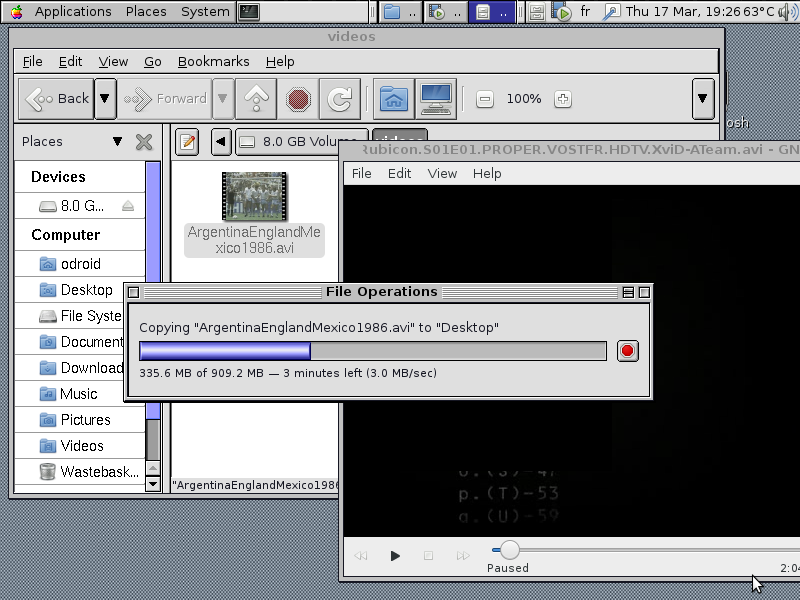Open the System menu in top panel
Screen dimensions: 800x600
pyautogui.click(x=205, y=12)
